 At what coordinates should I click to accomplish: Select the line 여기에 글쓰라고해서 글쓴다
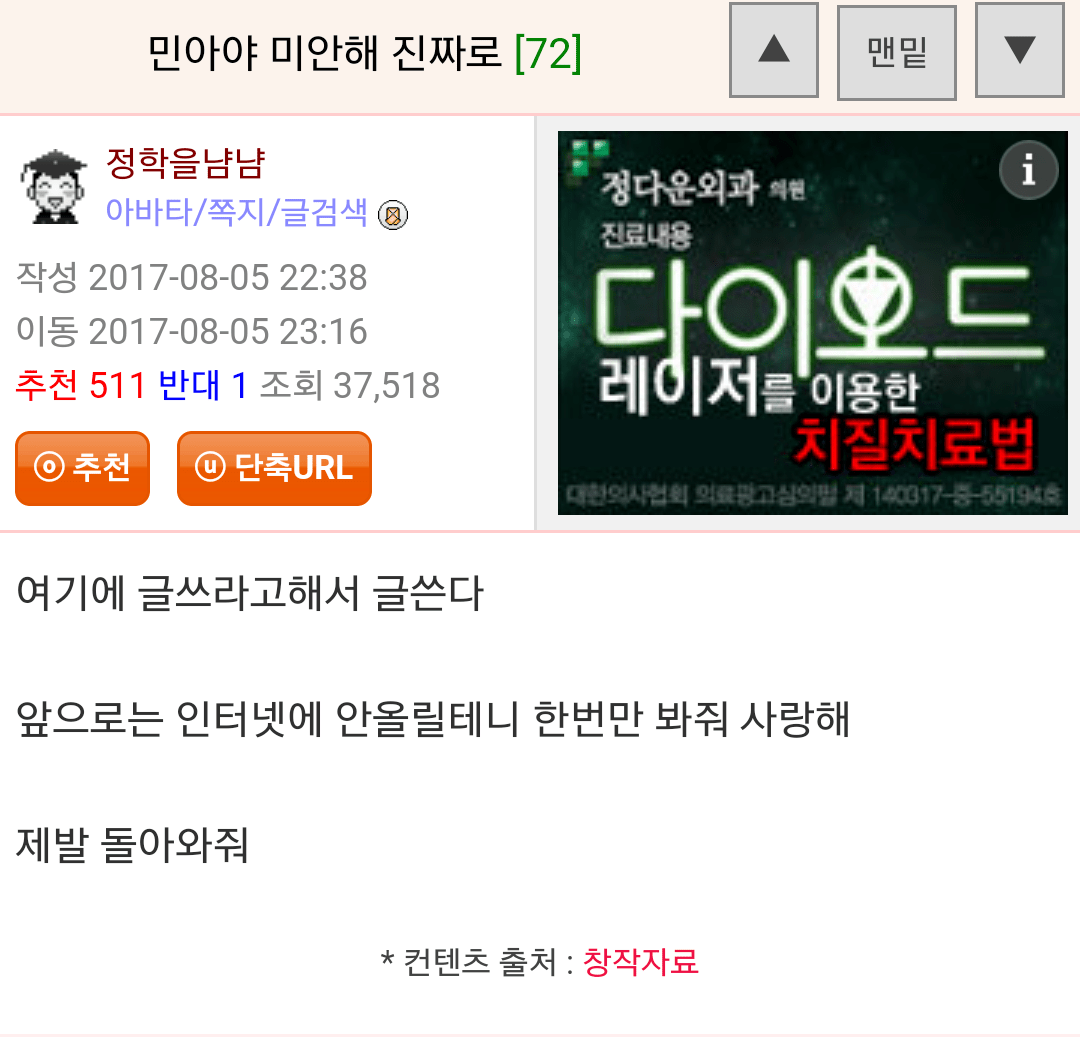click(x=250, y=593)
